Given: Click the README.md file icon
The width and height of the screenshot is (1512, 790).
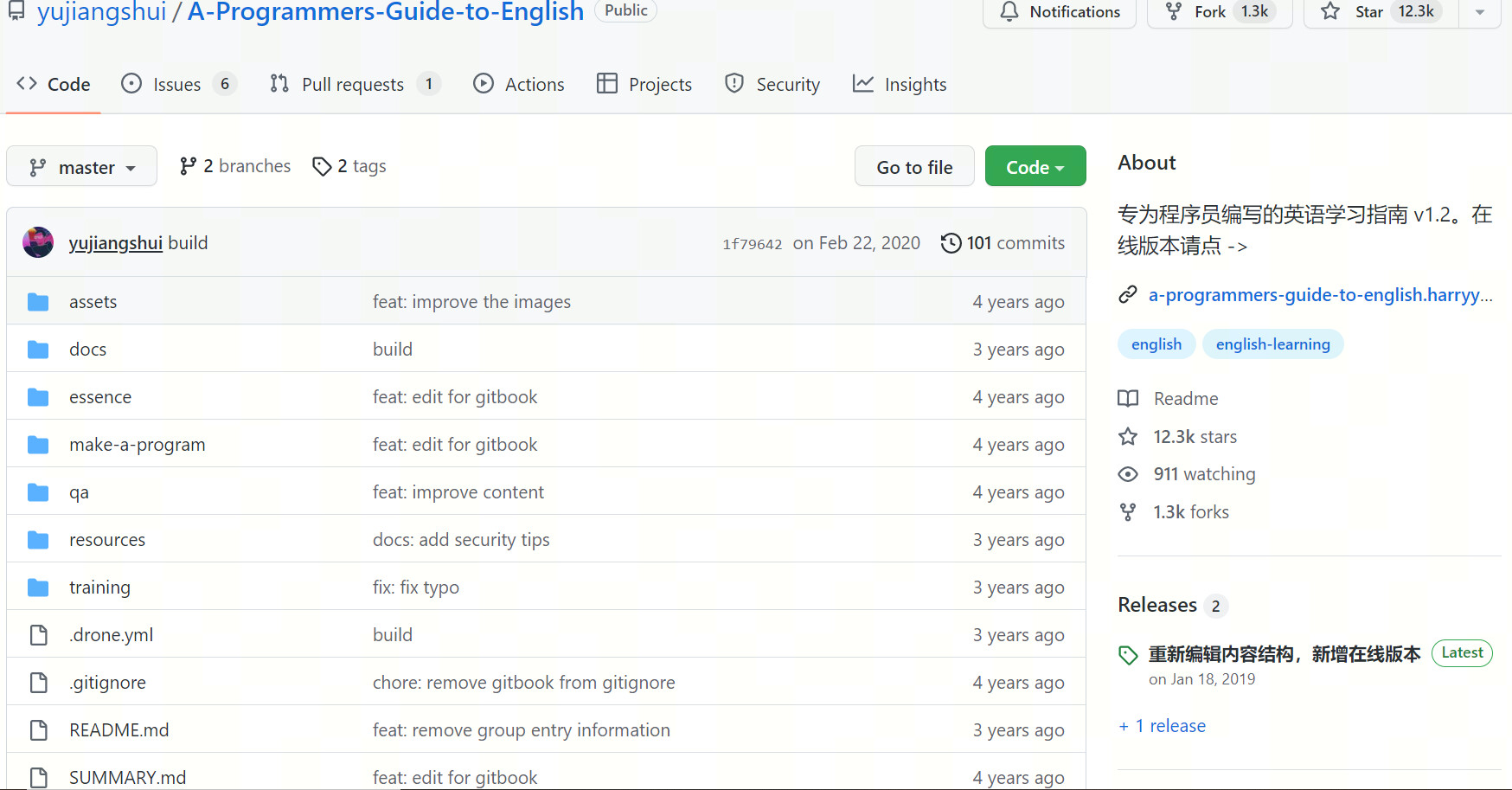Looking at the screenshot, I should click(x=38, y=730).
